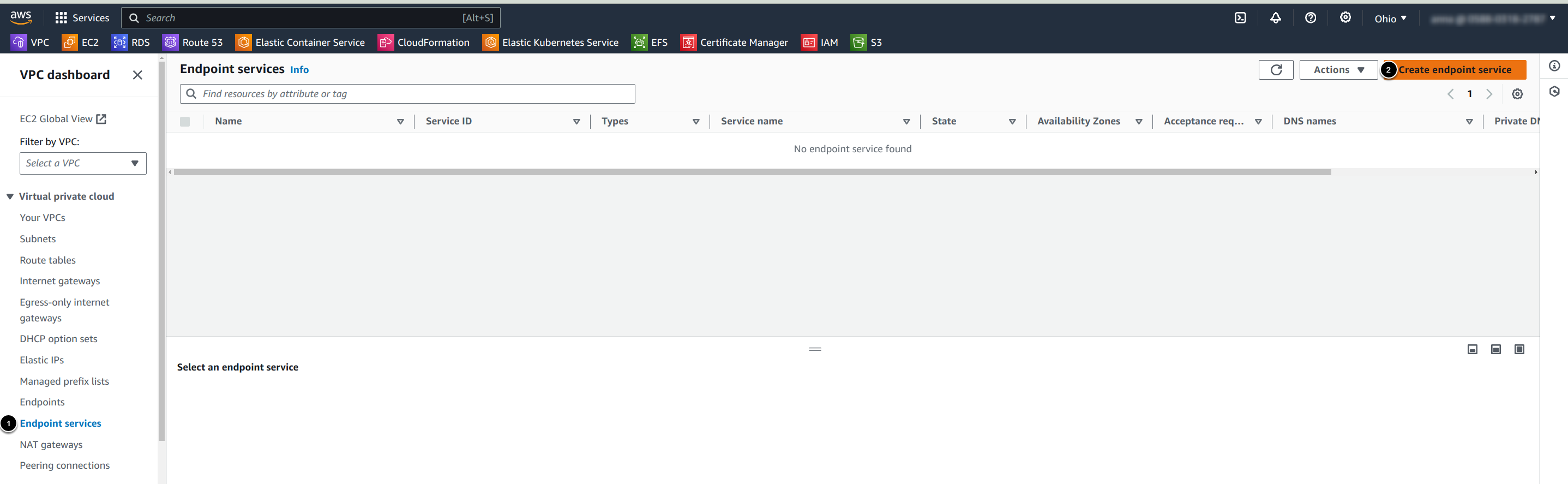Sort by the Service name column
This screenshot has height=484, width=1568.
[906, 122]
